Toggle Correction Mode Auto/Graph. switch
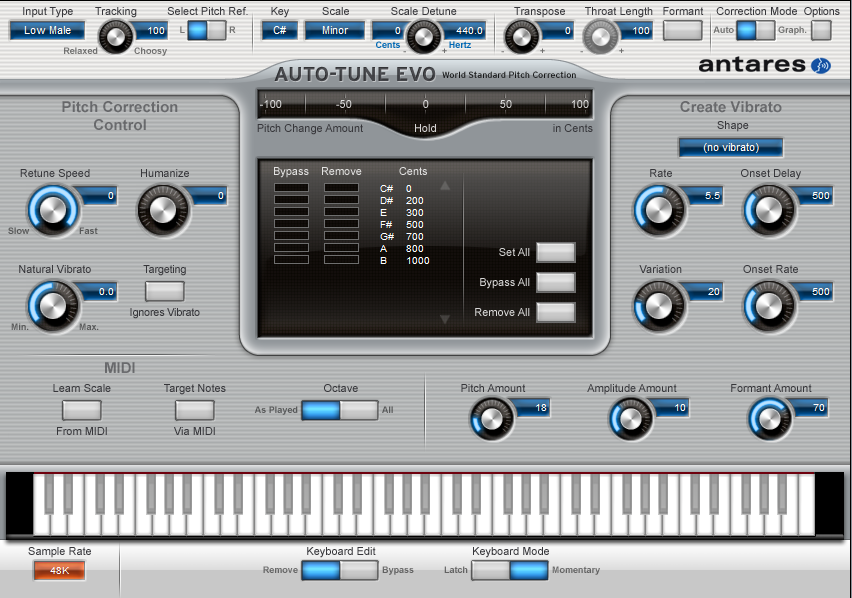The width and height of the screenshot is (852, 598). [756, 30]
